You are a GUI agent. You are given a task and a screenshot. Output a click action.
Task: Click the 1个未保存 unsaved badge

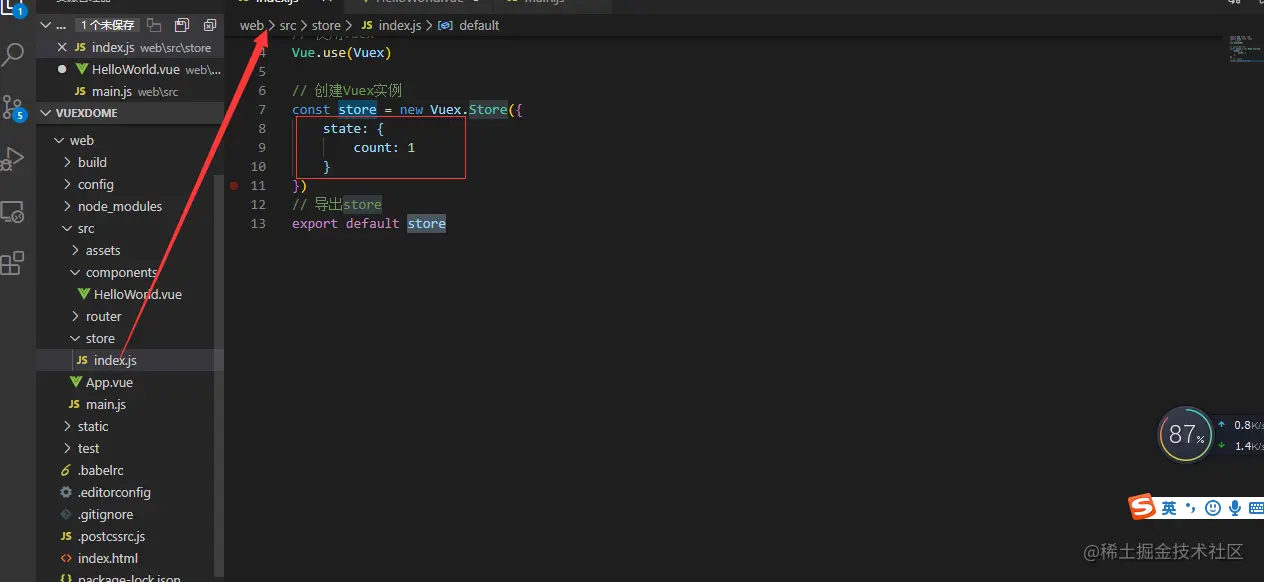pos(107,25)
